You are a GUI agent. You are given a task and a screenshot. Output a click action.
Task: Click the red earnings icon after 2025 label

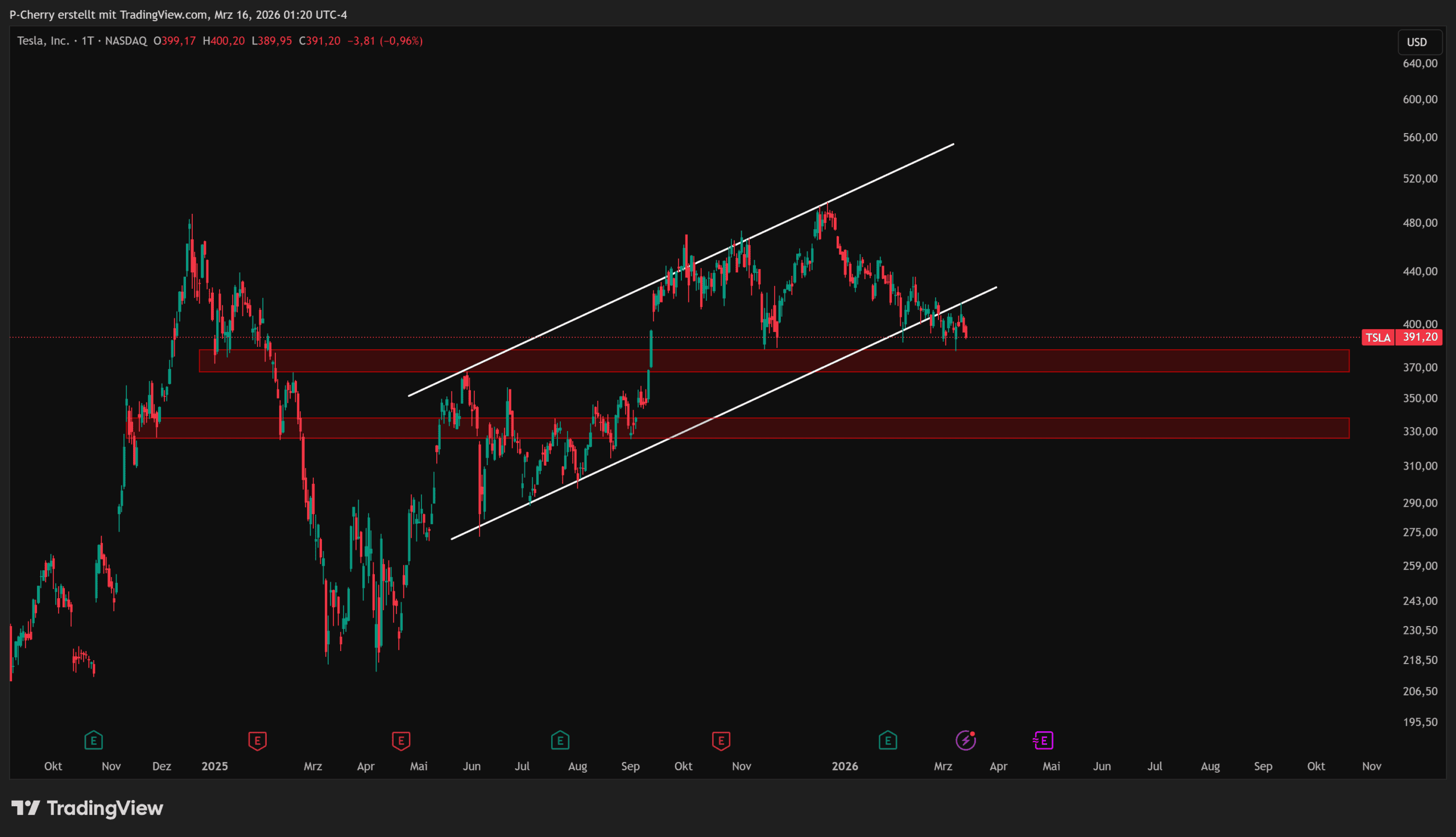click(258, 740)
